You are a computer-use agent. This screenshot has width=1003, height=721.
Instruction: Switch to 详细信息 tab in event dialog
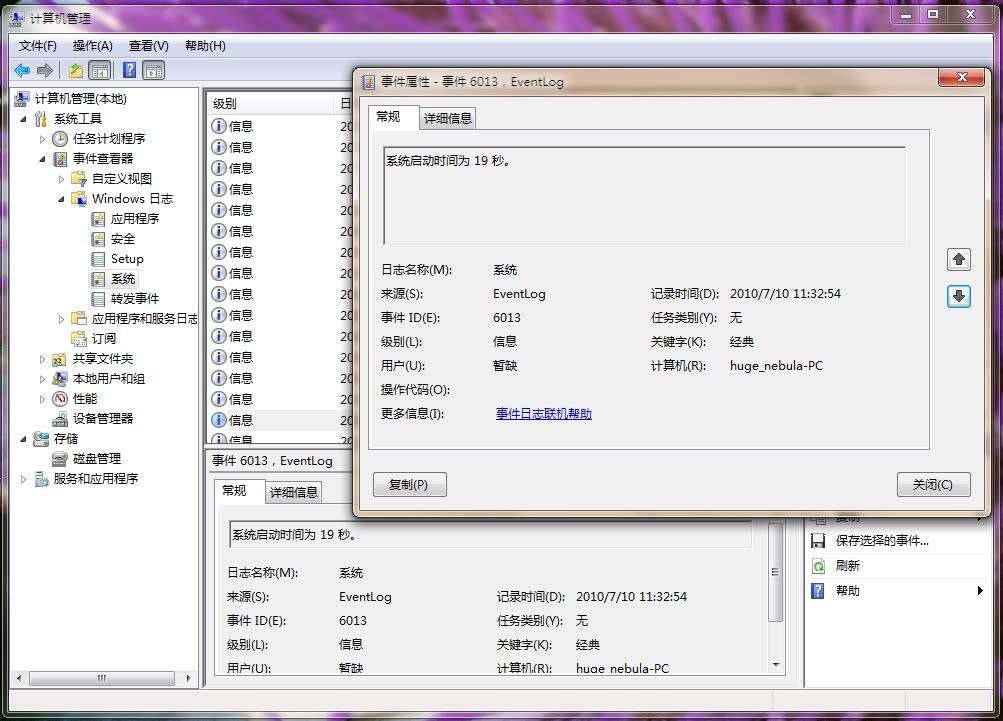[447, 118]
